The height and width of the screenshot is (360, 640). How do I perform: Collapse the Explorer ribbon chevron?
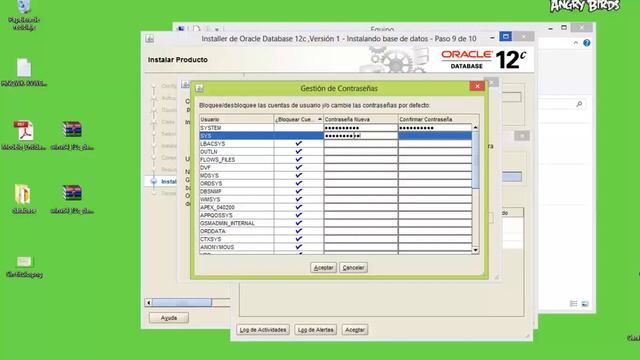click(x=576, y=43)
